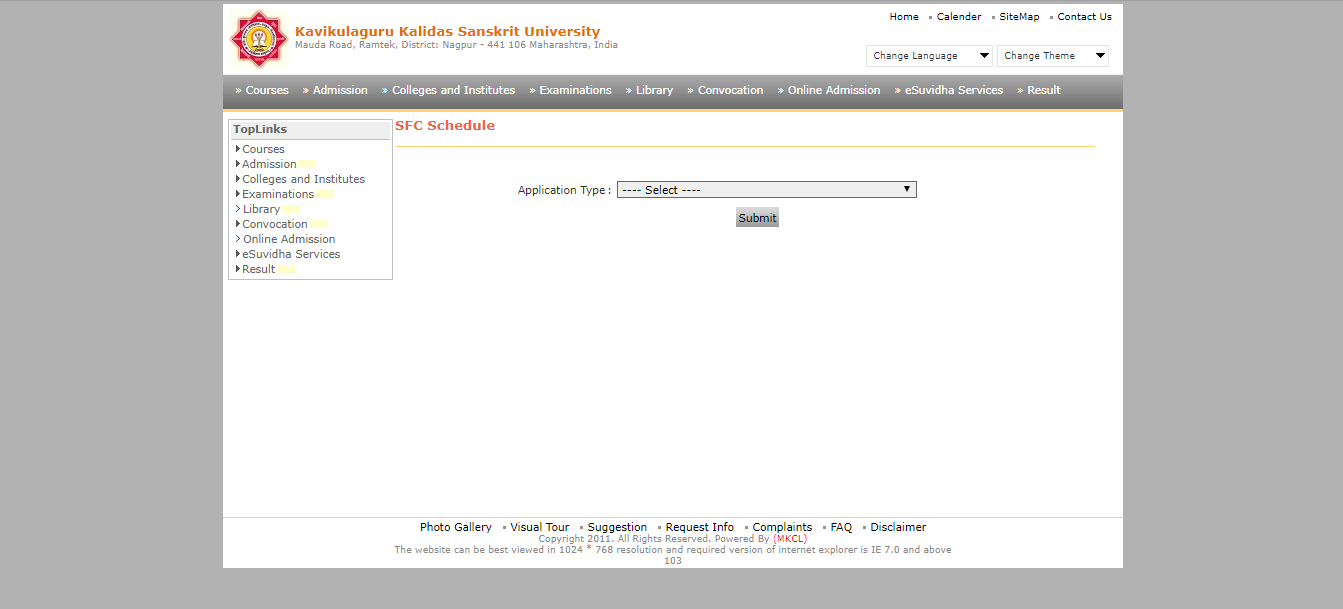Open the Application Type select dropdown
Screen dimensions: 1343x609
[x=766, y=189]
